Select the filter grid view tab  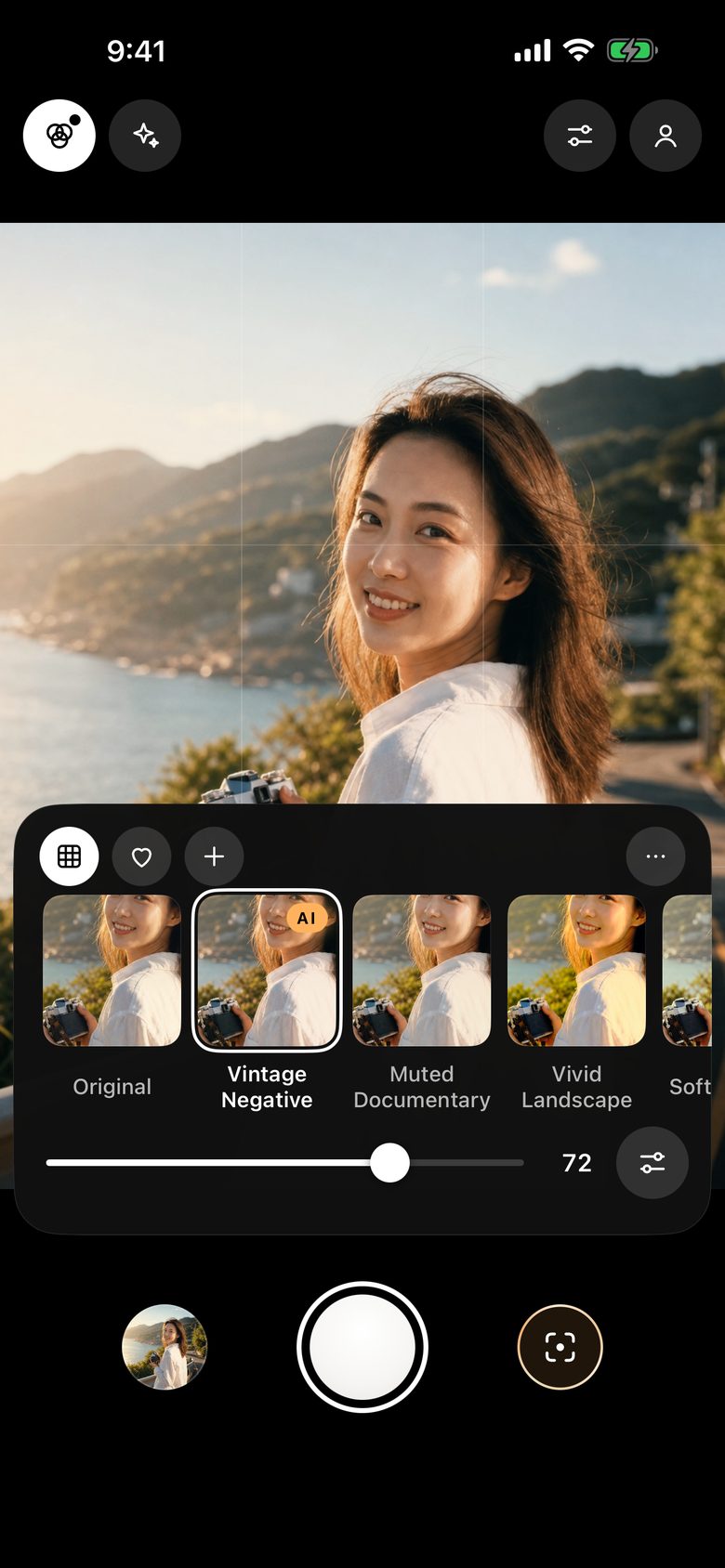[x=69, y=856]
